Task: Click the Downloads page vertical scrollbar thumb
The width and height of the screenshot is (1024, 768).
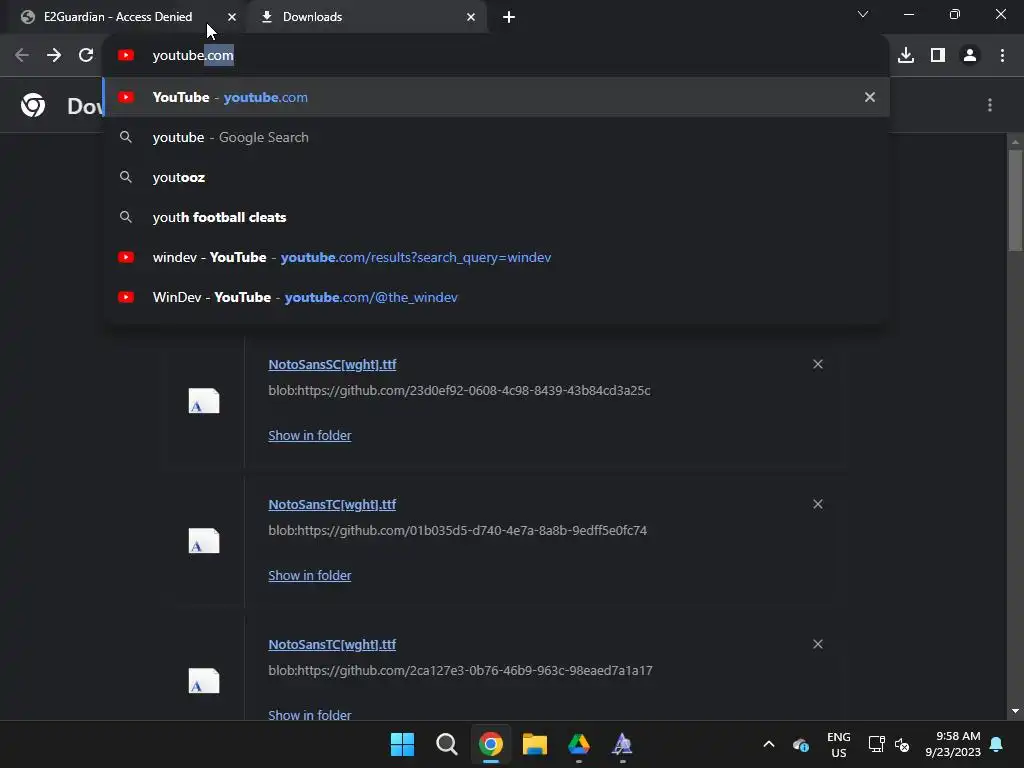Action: pos(1015,200)
